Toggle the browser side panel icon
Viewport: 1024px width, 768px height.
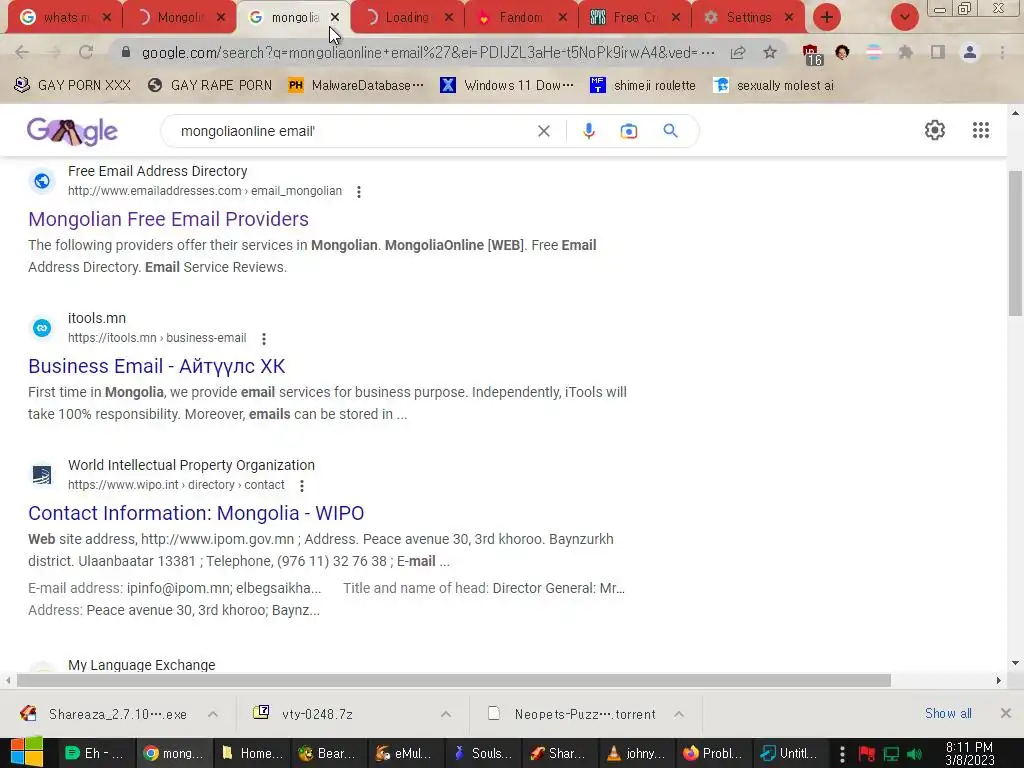click(x=938, y=52)
